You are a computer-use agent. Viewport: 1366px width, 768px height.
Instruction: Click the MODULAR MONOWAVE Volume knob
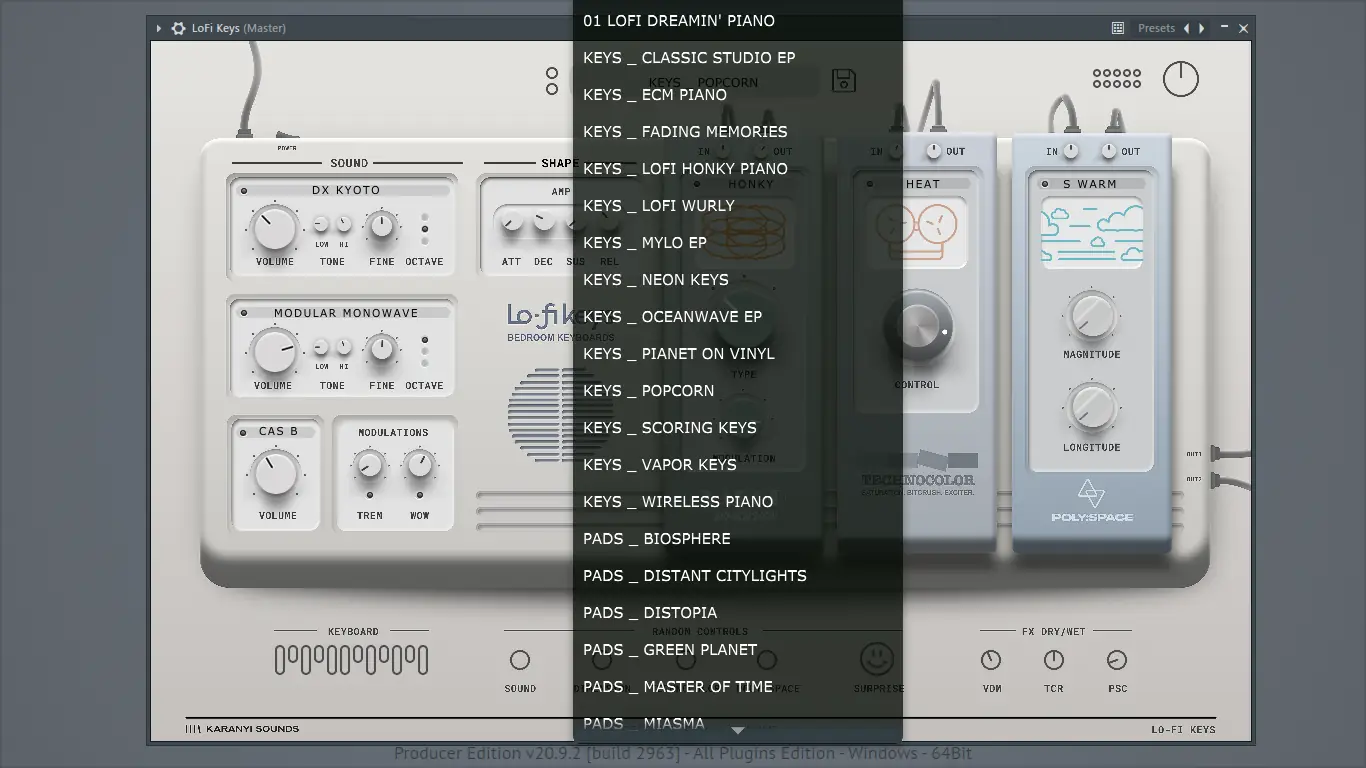coord(274,352)
